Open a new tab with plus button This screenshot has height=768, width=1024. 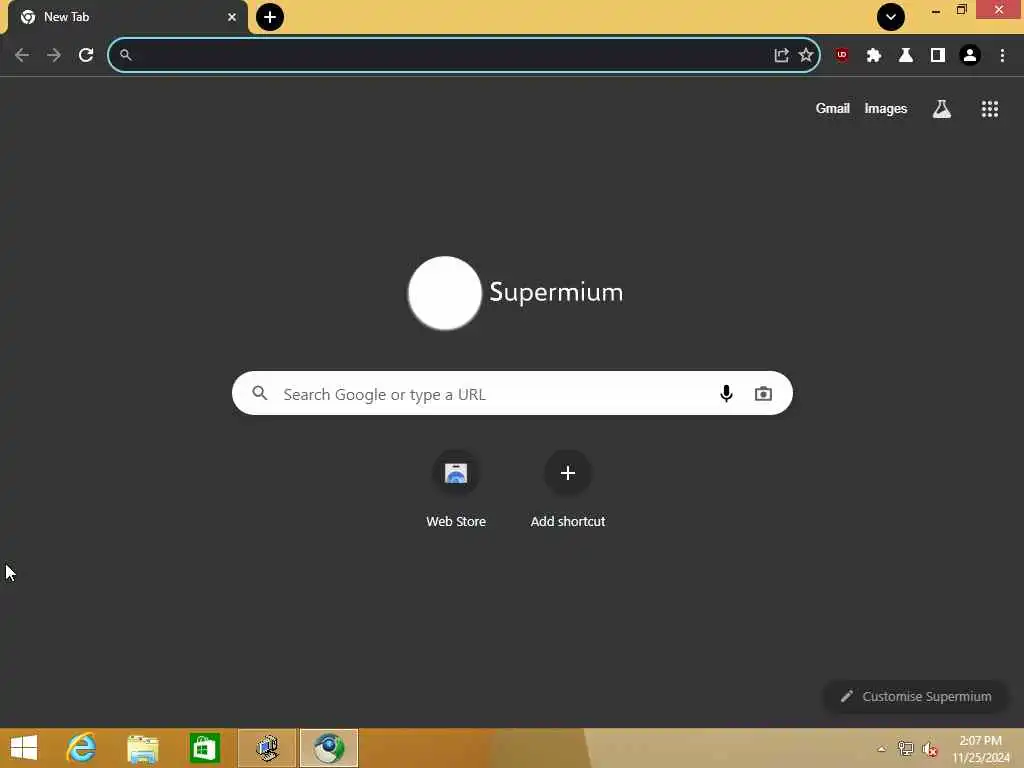270,17
